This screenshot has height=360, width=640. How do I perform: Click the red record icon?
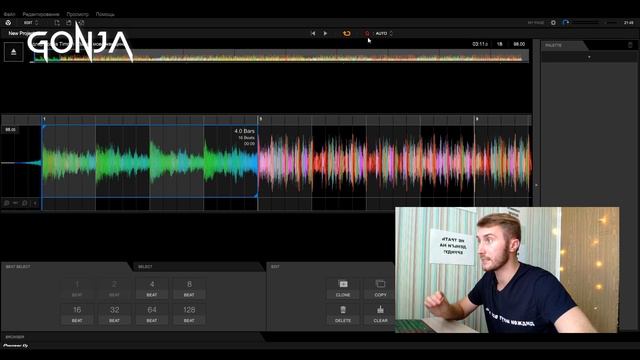(x=367, y=33)
